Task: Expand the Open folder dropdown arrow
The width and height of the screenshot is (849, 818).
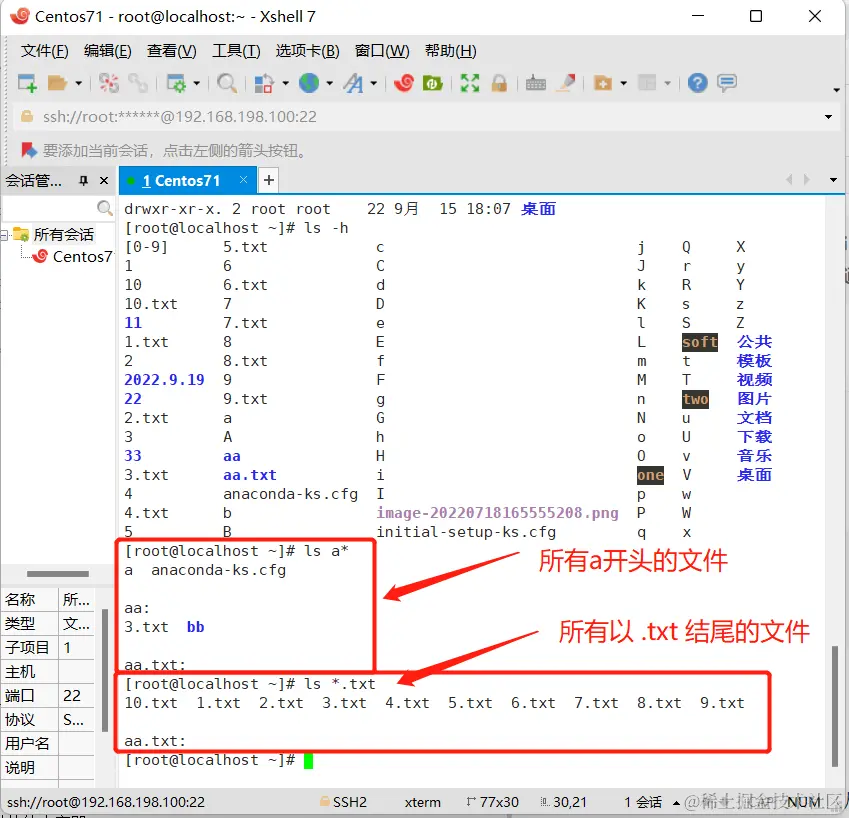Action: 79,83
